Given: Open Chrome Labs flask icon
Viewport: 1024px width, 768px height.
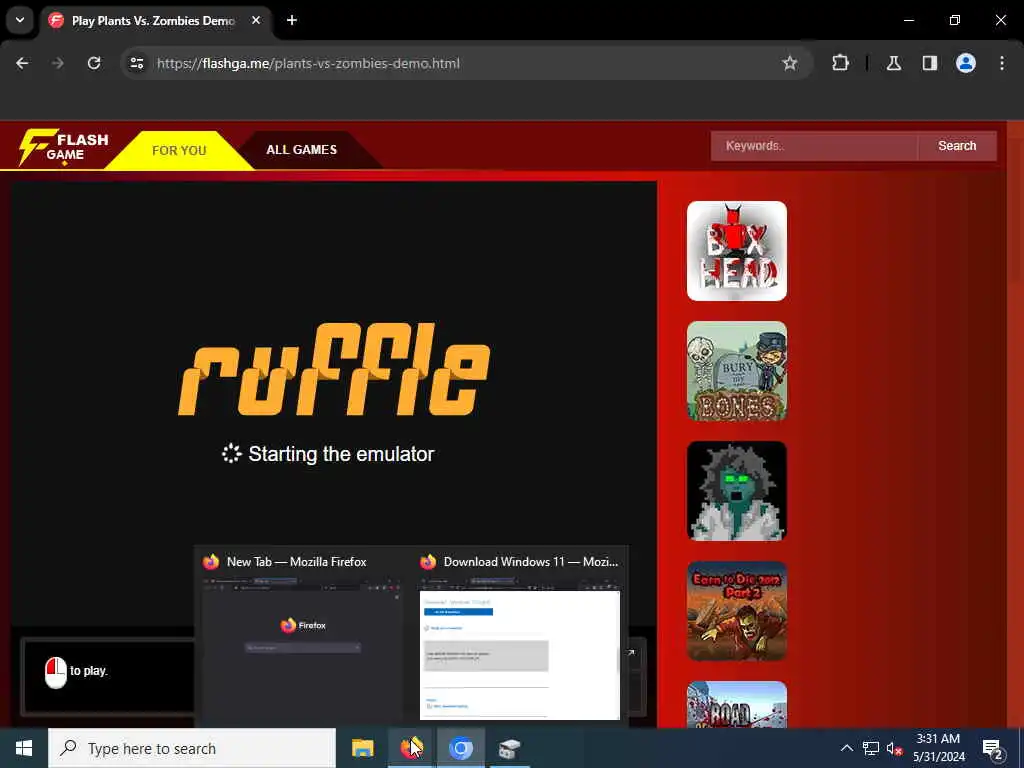Looking at the screenshot, I should tap(894, 63).
